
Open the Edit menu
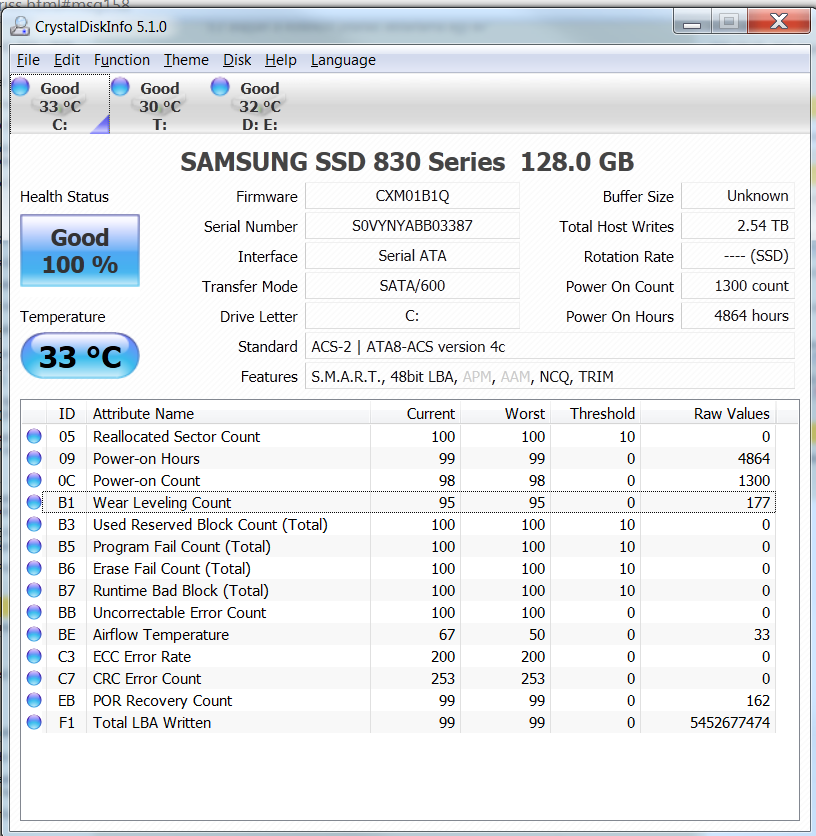click(67, 60)
